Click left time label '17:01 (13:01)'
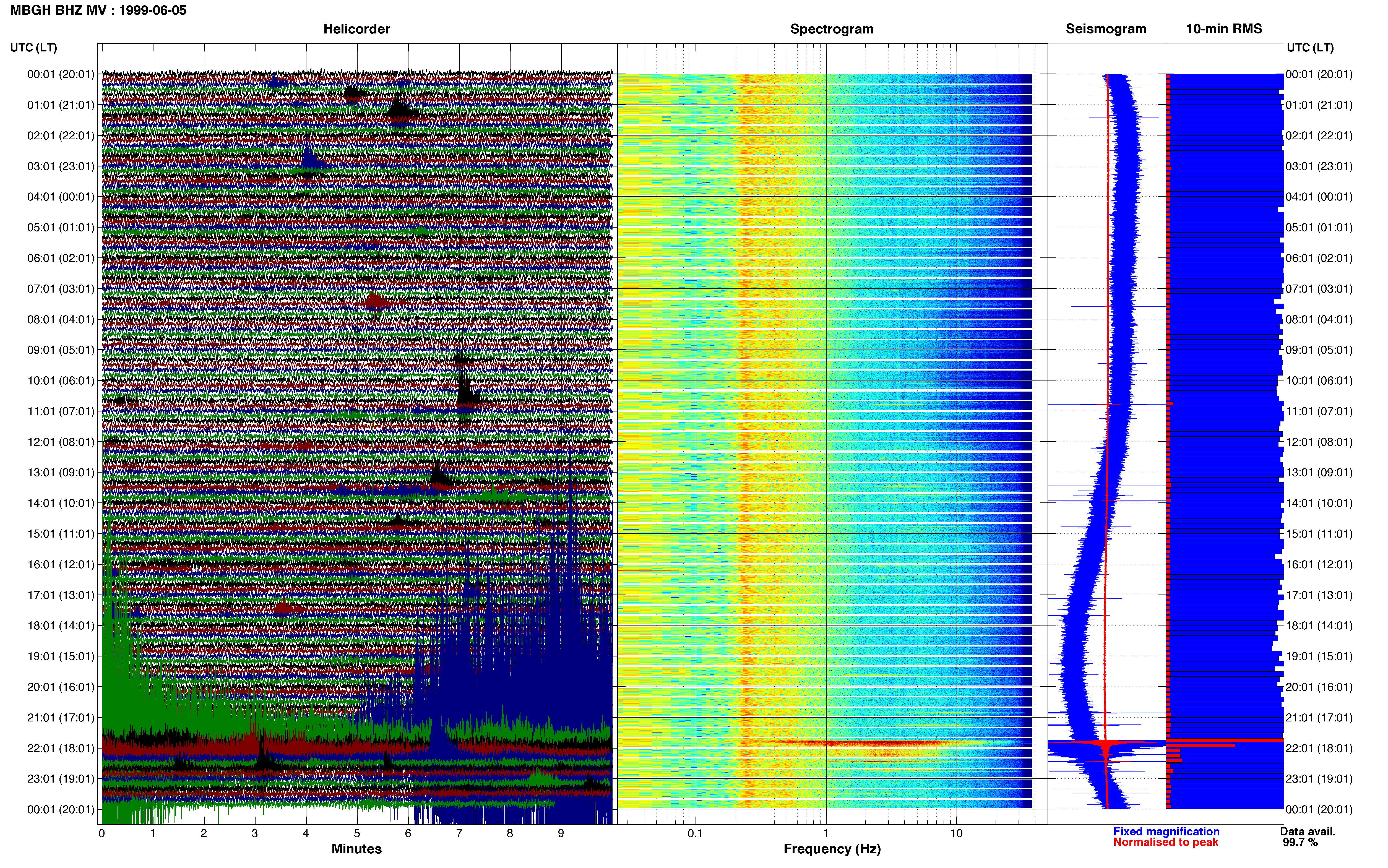This screenshot has height=868, width=1388. (61, 595)
